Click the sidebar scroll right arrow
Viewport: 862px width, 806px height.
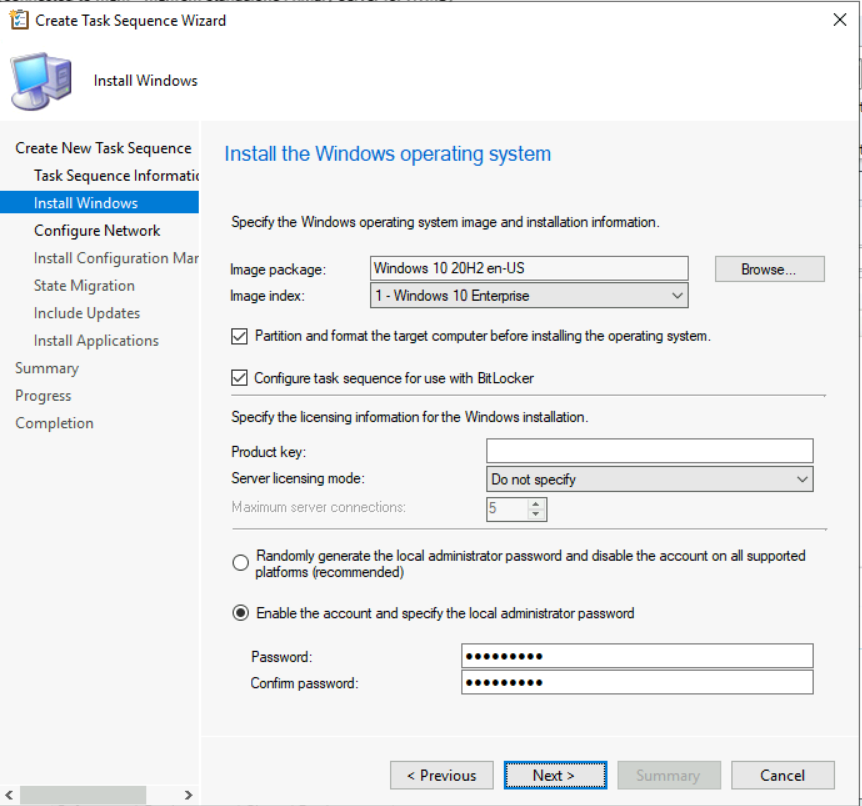(x=188, y=795)
